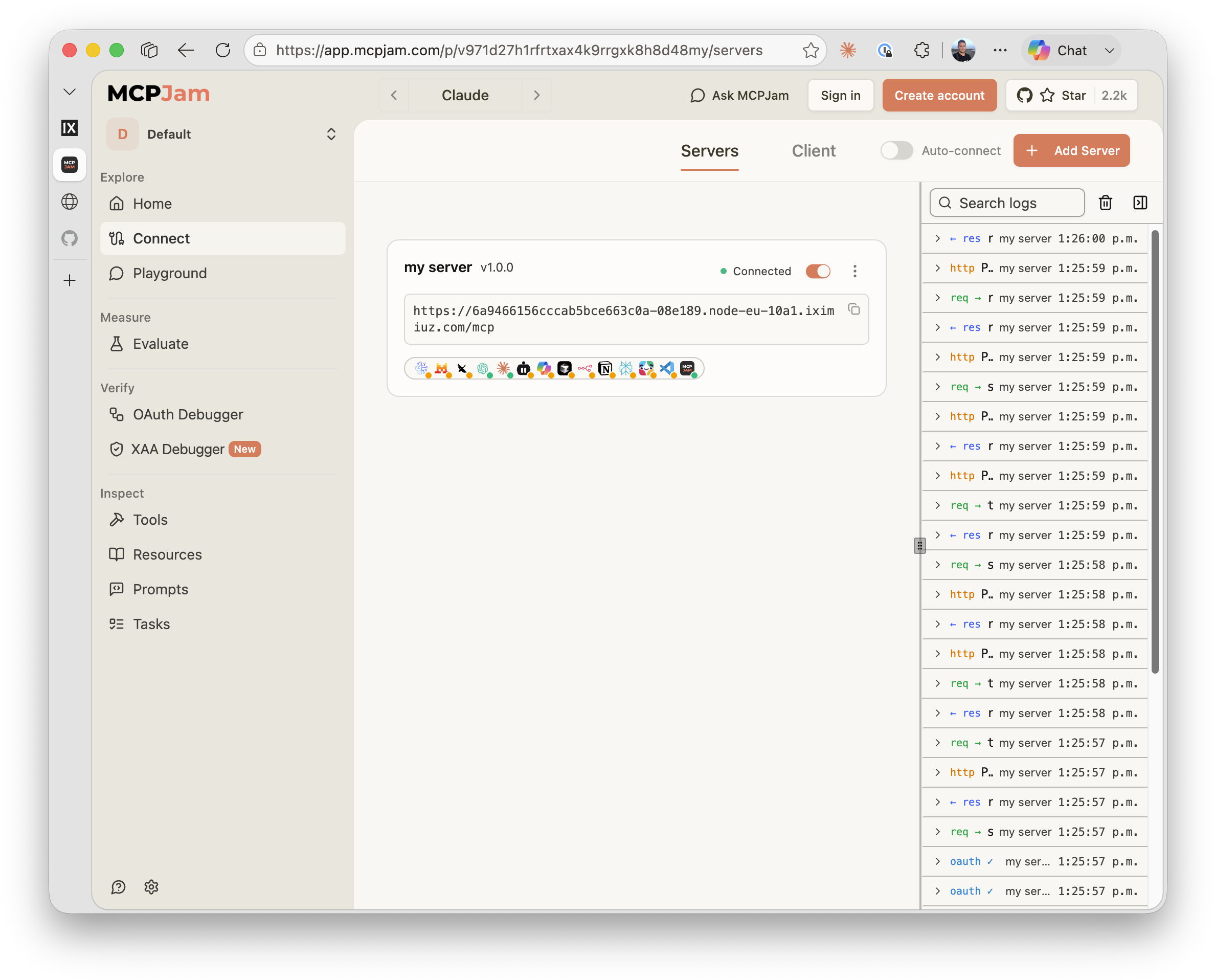Click the MCPJam client icon on server card
The image size is (1215, 980).
(687, 369)
